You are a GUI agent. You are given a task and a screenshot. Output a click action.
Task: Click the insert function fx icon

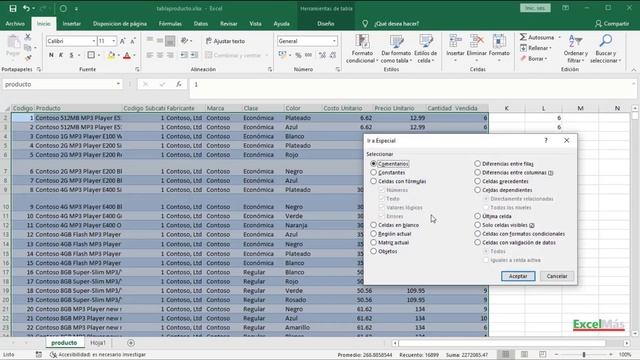point(179,84)
